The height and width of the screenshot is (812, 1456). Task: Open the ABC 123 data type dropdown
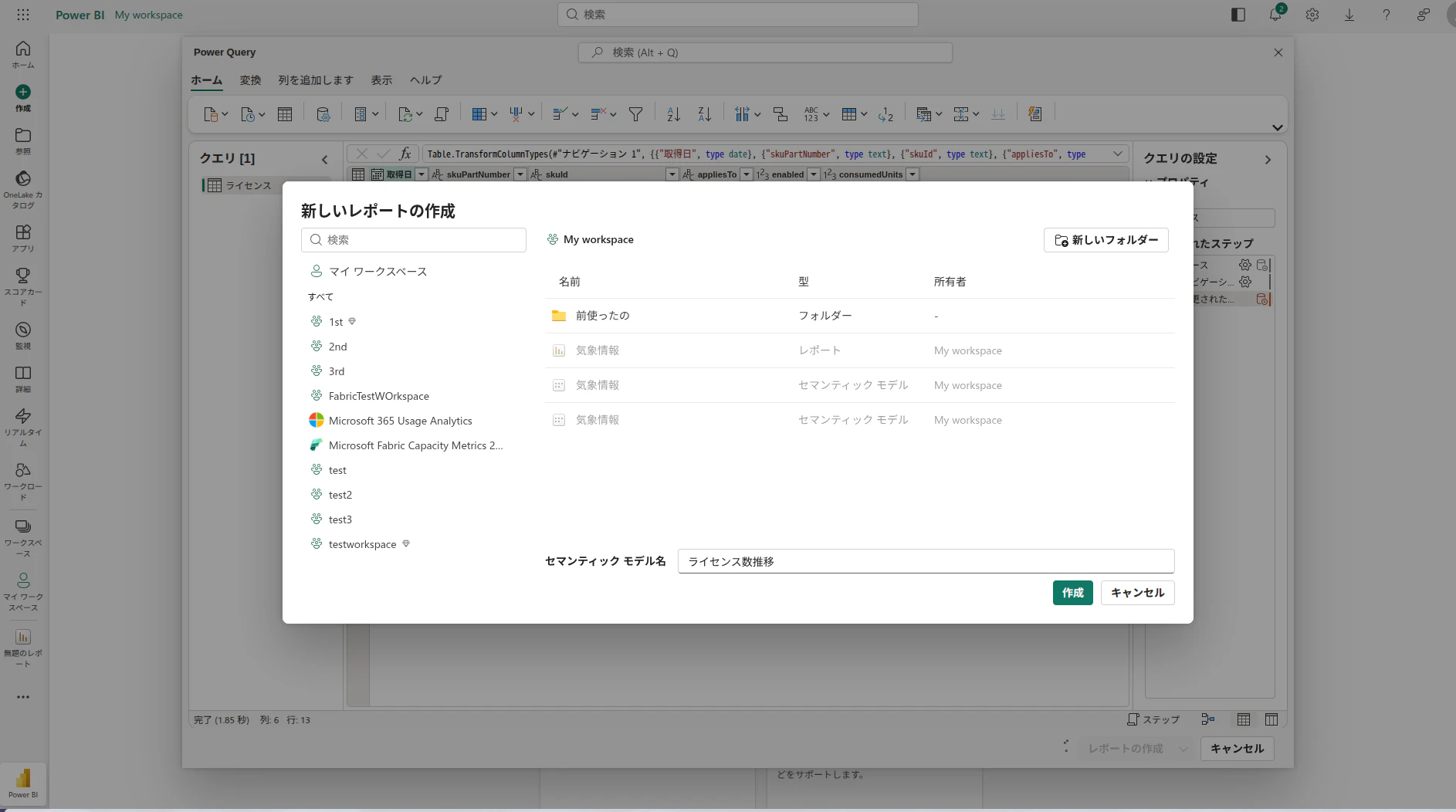click(x=816, y=114)
